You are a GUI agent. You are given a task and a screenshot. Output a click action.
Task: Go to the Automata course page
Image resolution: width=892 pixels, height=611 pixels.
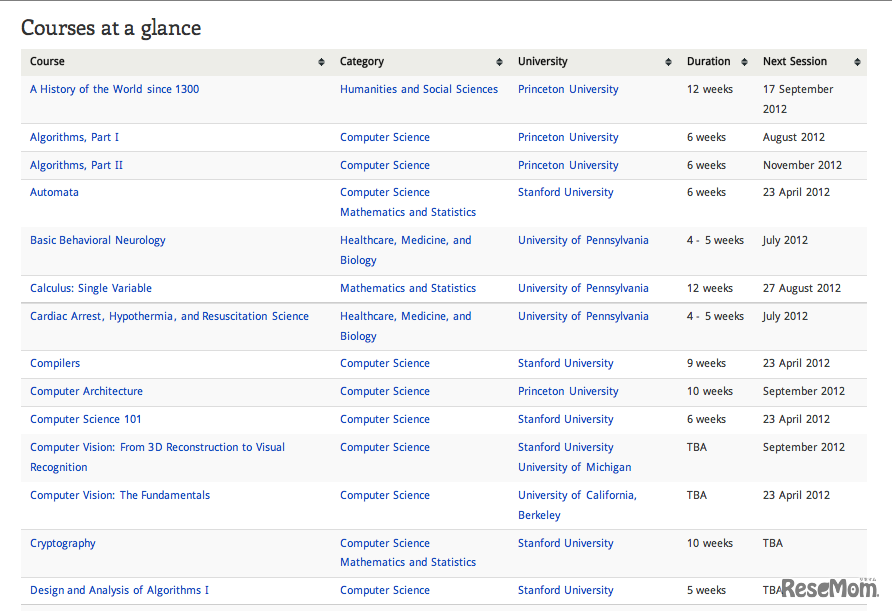54,192
